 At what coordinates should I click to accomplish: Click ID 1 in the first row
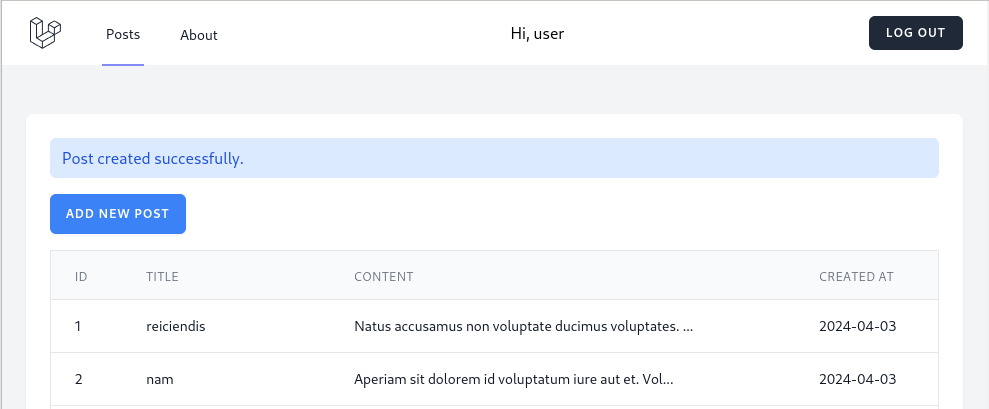[x=78, y=326]
